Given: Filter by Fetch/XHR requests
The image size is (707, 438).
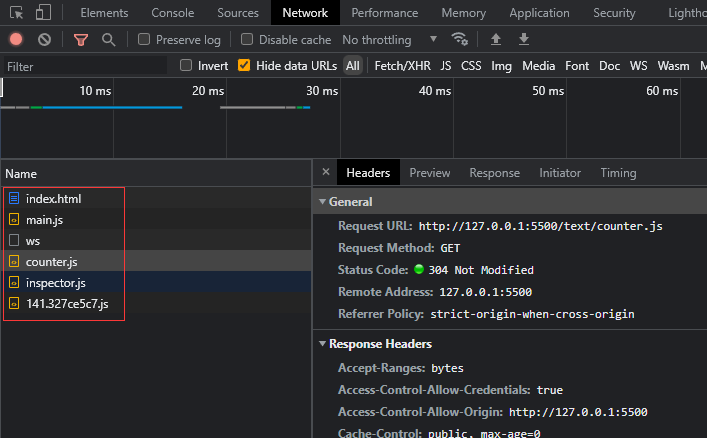Looking at the screenshot, I should click(402, 66).
